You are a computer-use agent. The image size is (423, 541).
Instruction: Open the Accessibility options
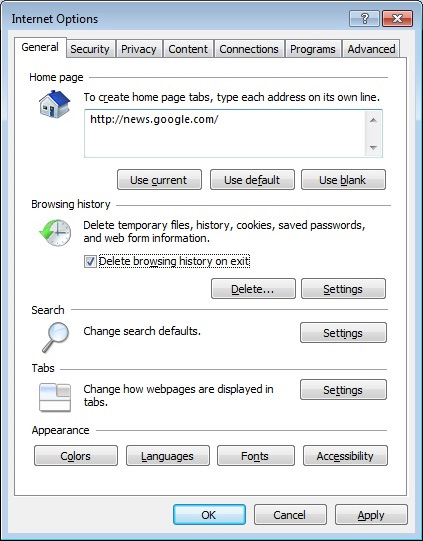coord(345,456)
